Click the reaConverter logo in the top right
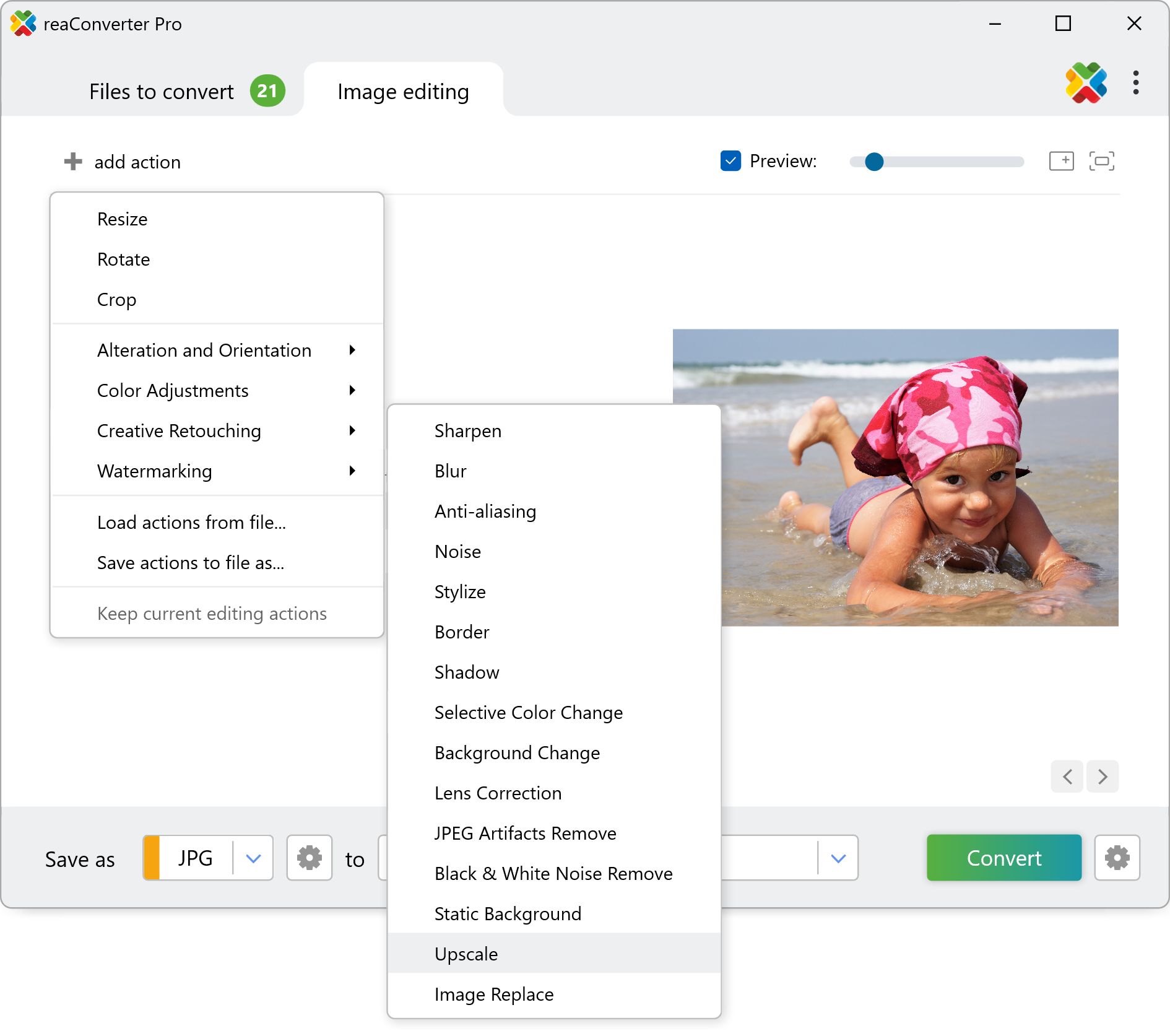Screen dimensions: 1170x1036 [x=1086, y=83]
